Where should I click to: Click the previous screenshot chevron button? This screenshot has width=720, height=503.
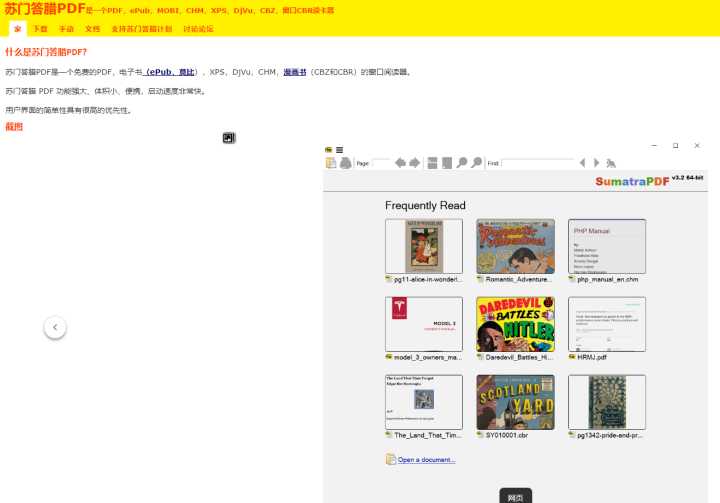tap(55, 328)
